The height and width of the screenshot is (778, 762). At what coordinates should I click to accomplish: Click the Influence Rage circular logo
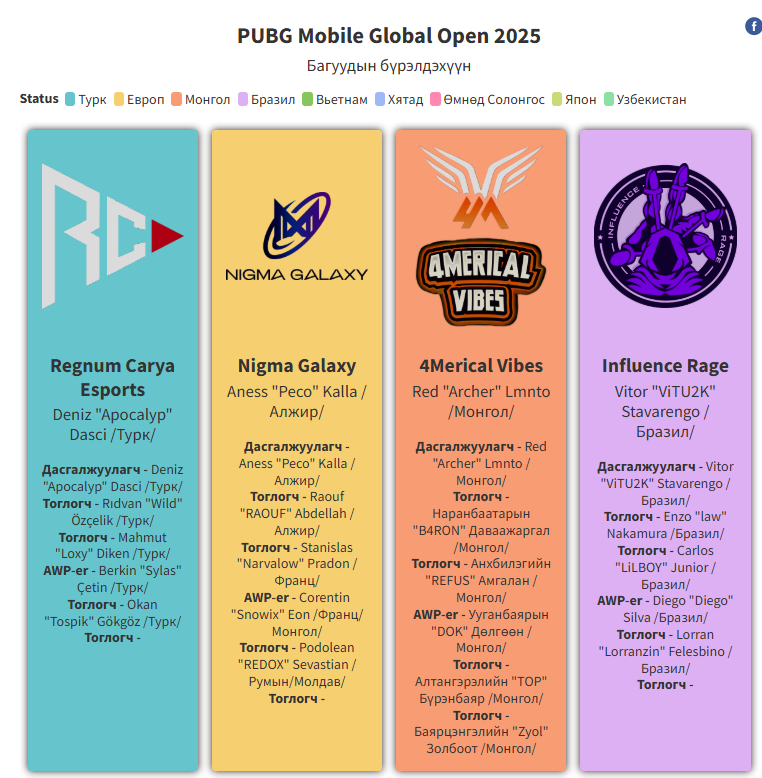click(x=664, y=236)
